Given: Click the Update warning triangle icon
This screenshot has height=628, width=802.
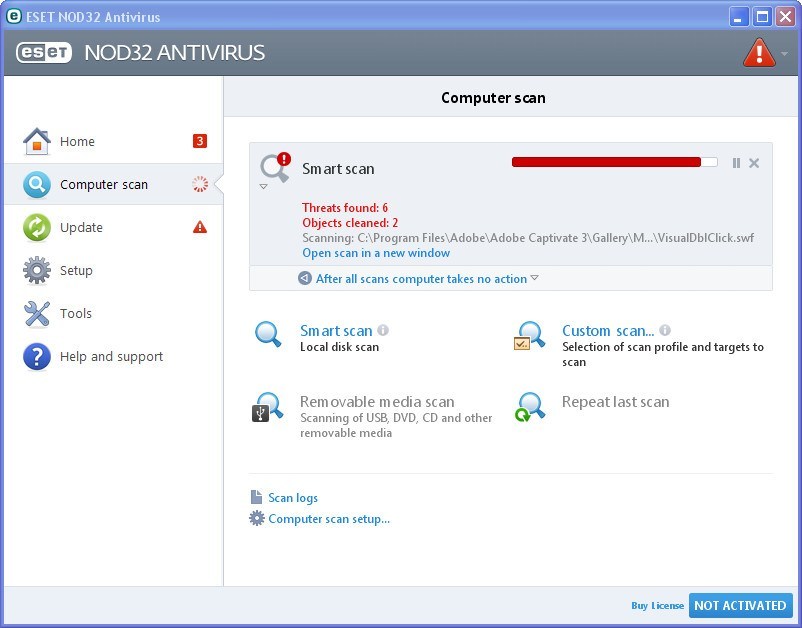Looking at the screenshot, I should (x=200, y=227).
